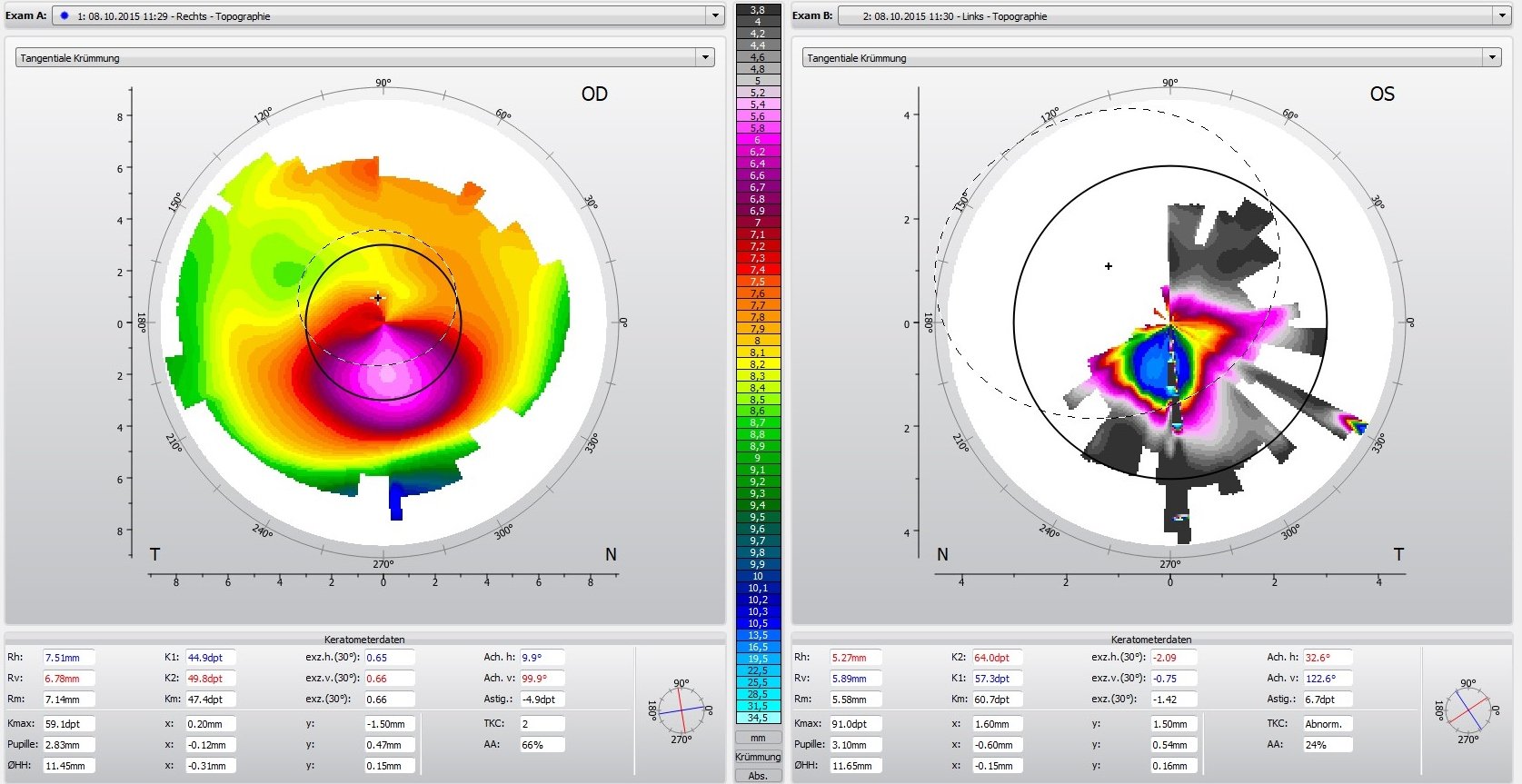Click the OS Astig. value 6.7dpt
1522x784 pixels.
(x=1328, y=699)
